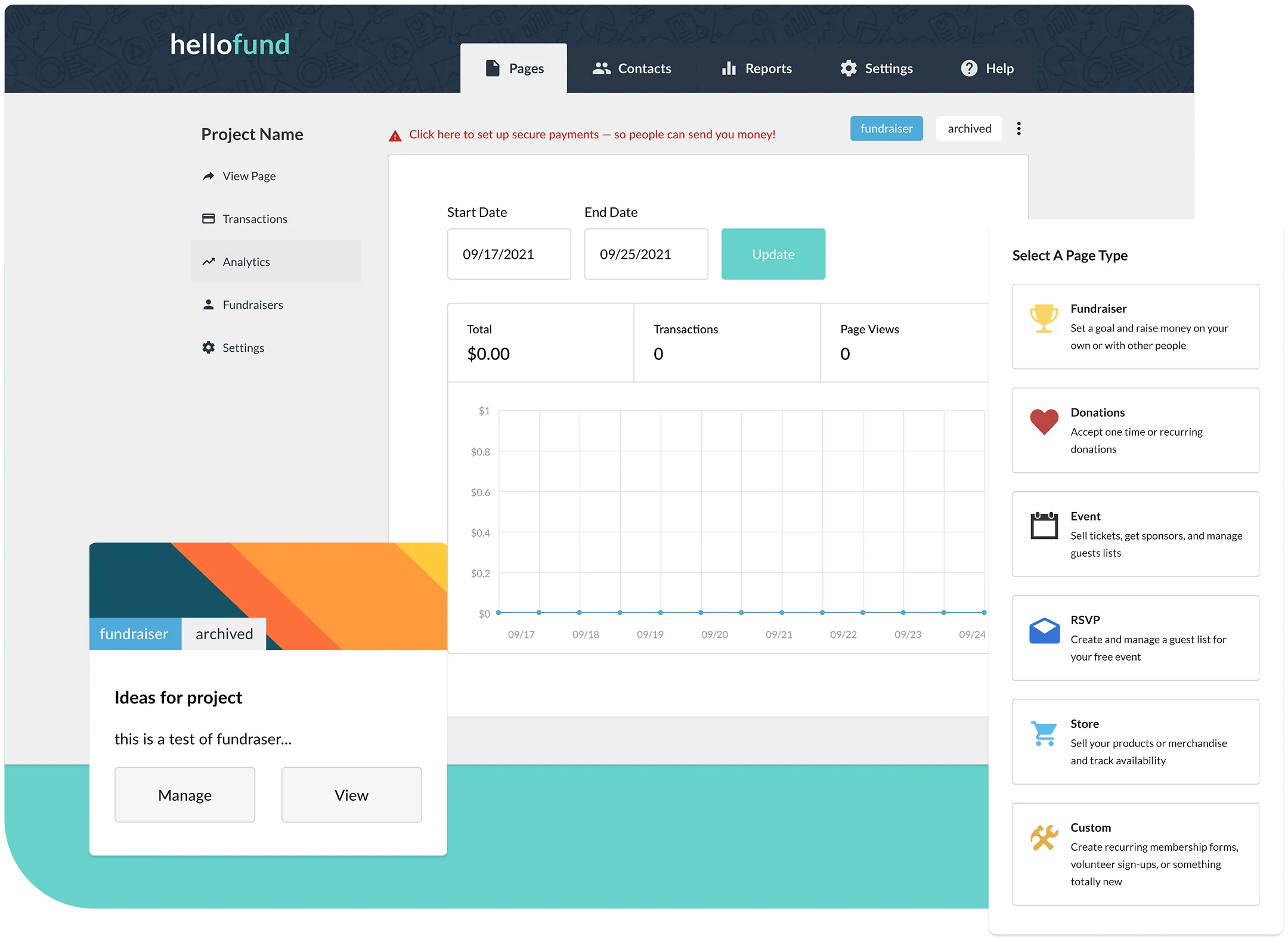Click the Custom tools icon
The height and width of the screenshot is (939, 1288).
point(1044,838)
